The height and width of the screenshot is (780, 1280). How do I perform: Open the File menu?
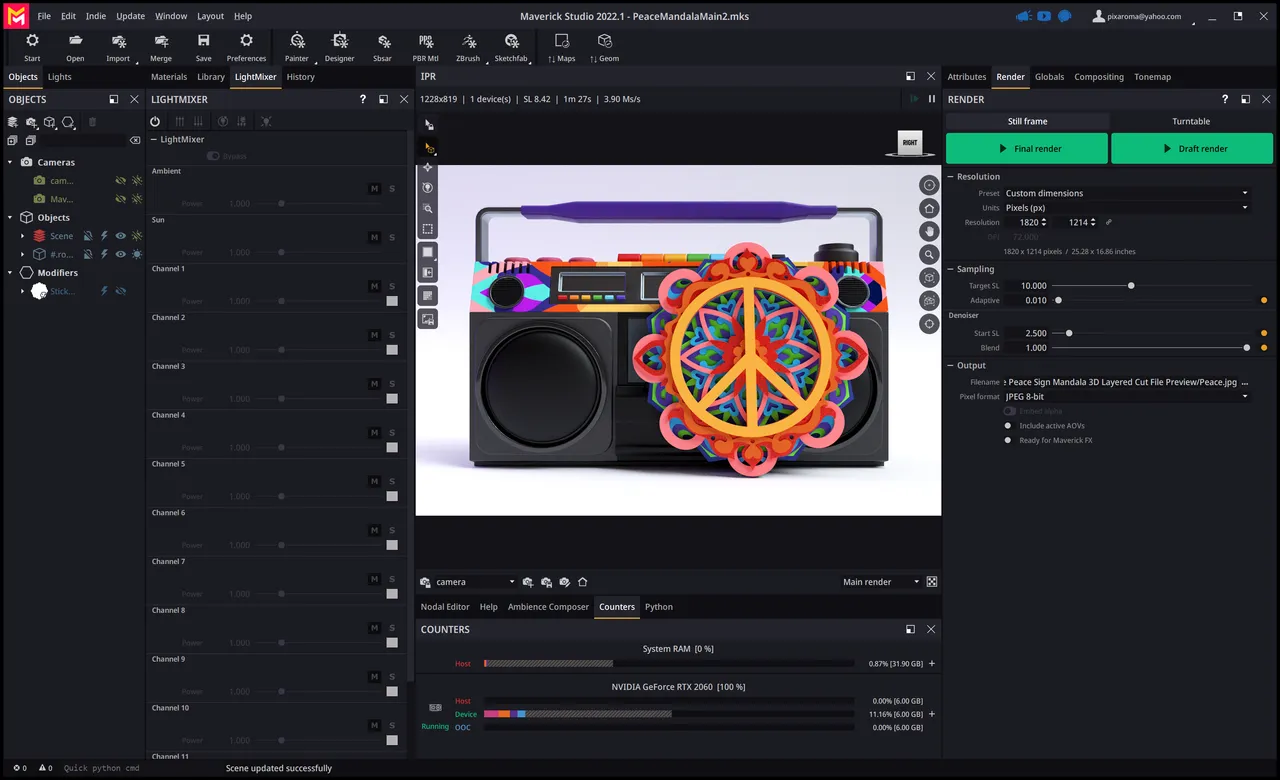(x=44, y=16)
